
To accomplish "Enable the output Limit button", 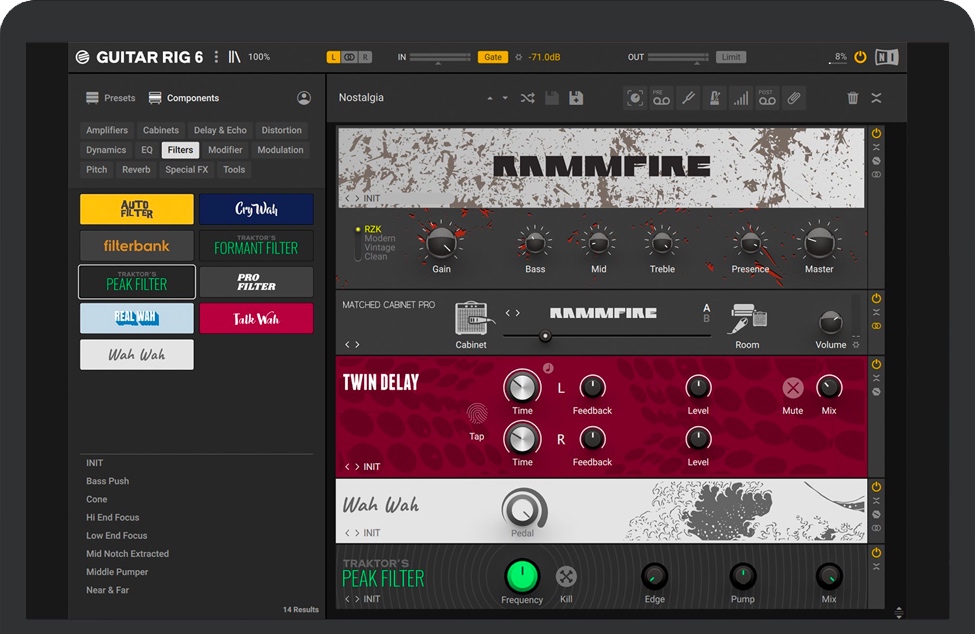I will (x=730, y=57).
